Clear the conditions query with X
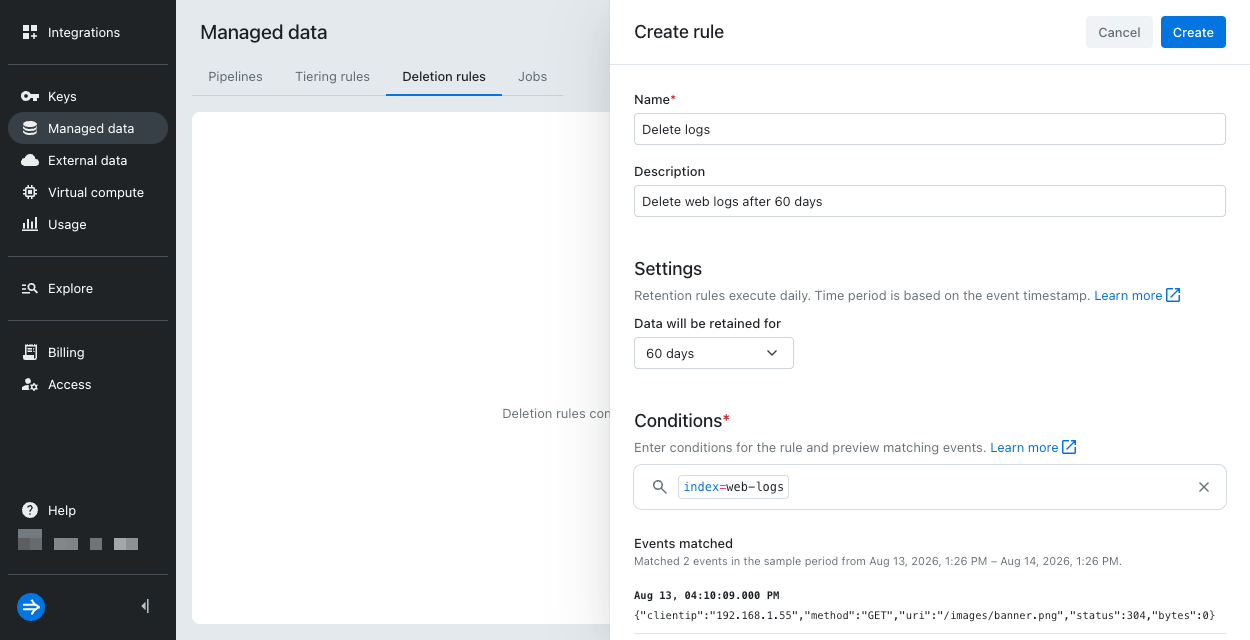 pyautogui.click(x=1204, y=487)
